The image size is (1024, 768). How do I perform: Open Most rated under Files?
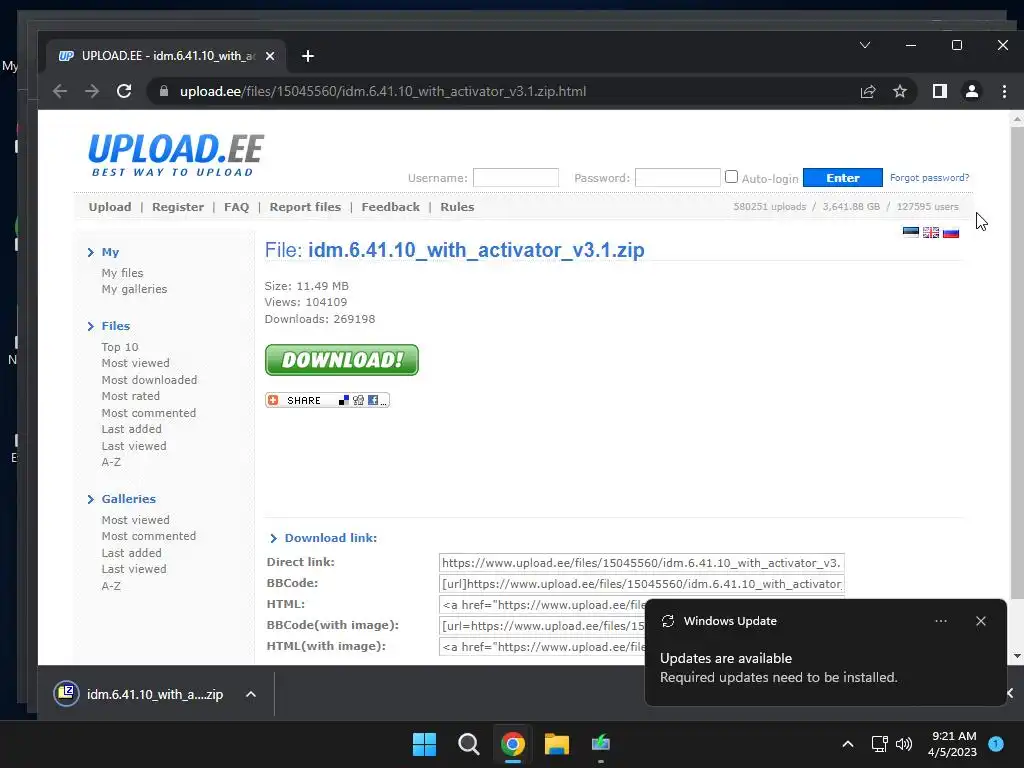pos(131,396)
